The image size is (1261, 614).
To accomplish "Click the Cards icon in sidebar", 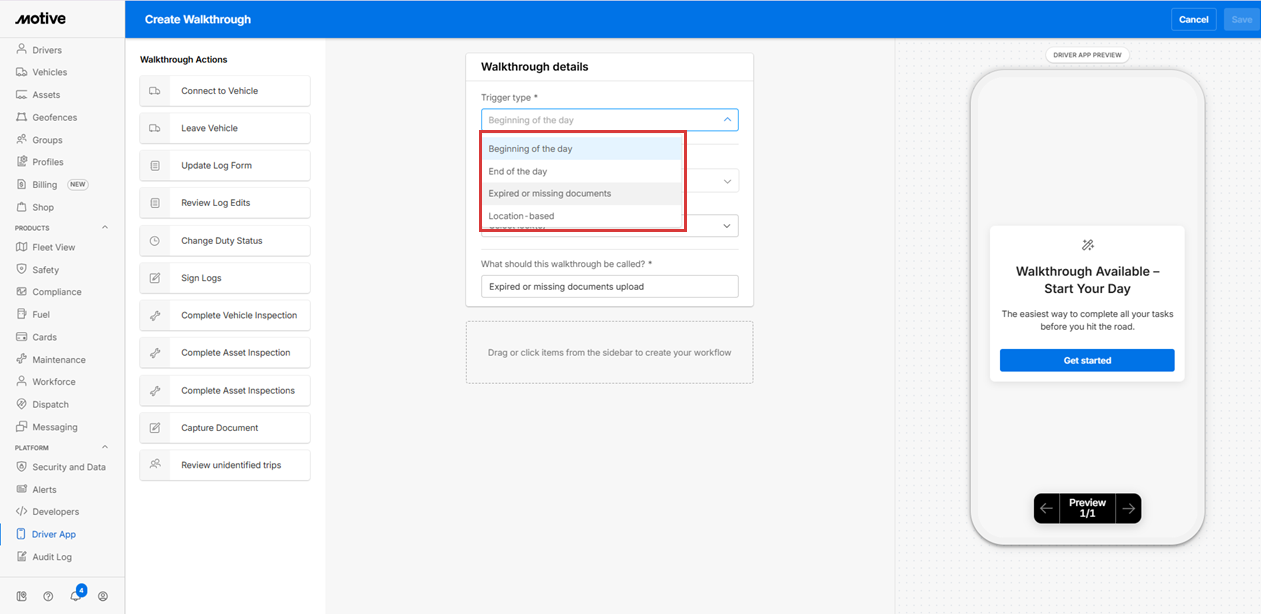I will tap(22, 337).
